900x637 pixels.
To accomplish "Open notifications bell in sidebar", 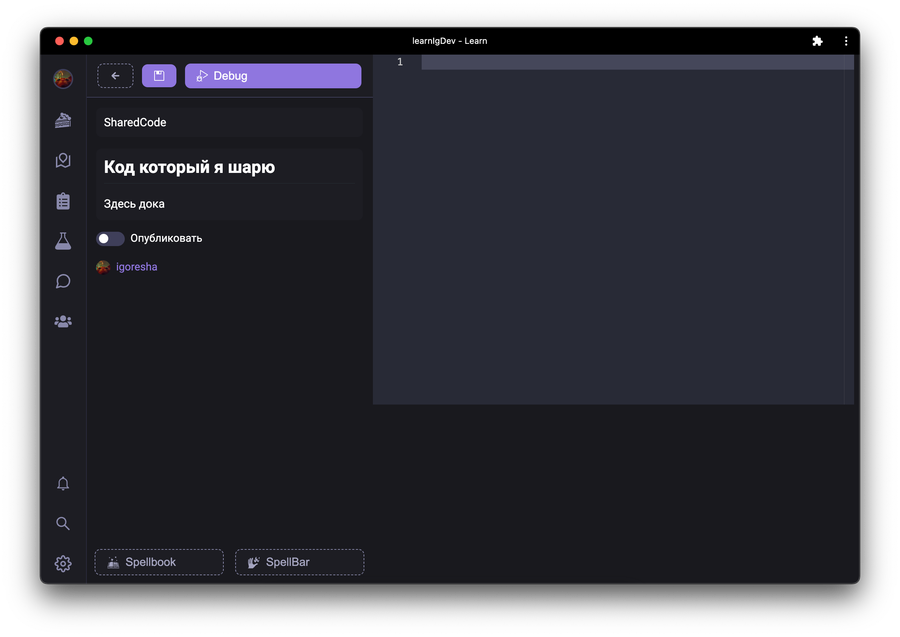I will tap(63, 484).
